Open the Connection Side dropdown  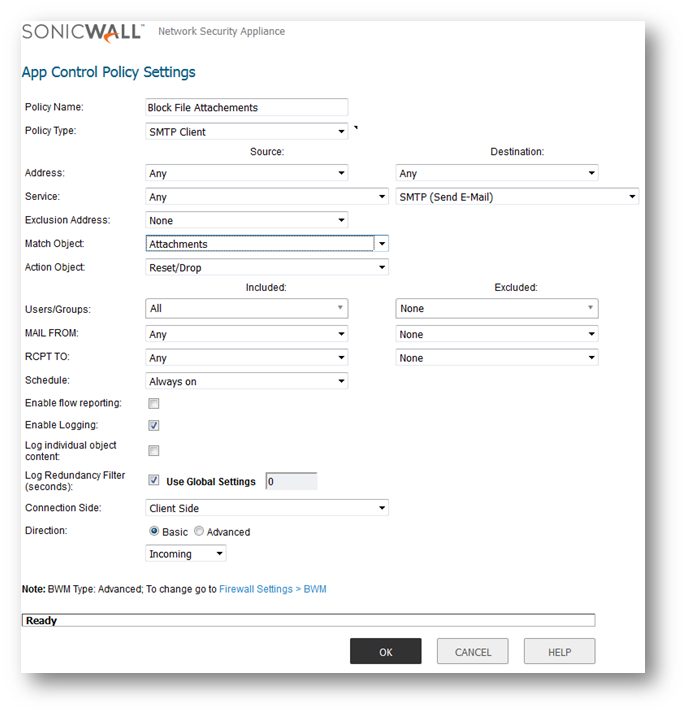click(x=267, y=508)
